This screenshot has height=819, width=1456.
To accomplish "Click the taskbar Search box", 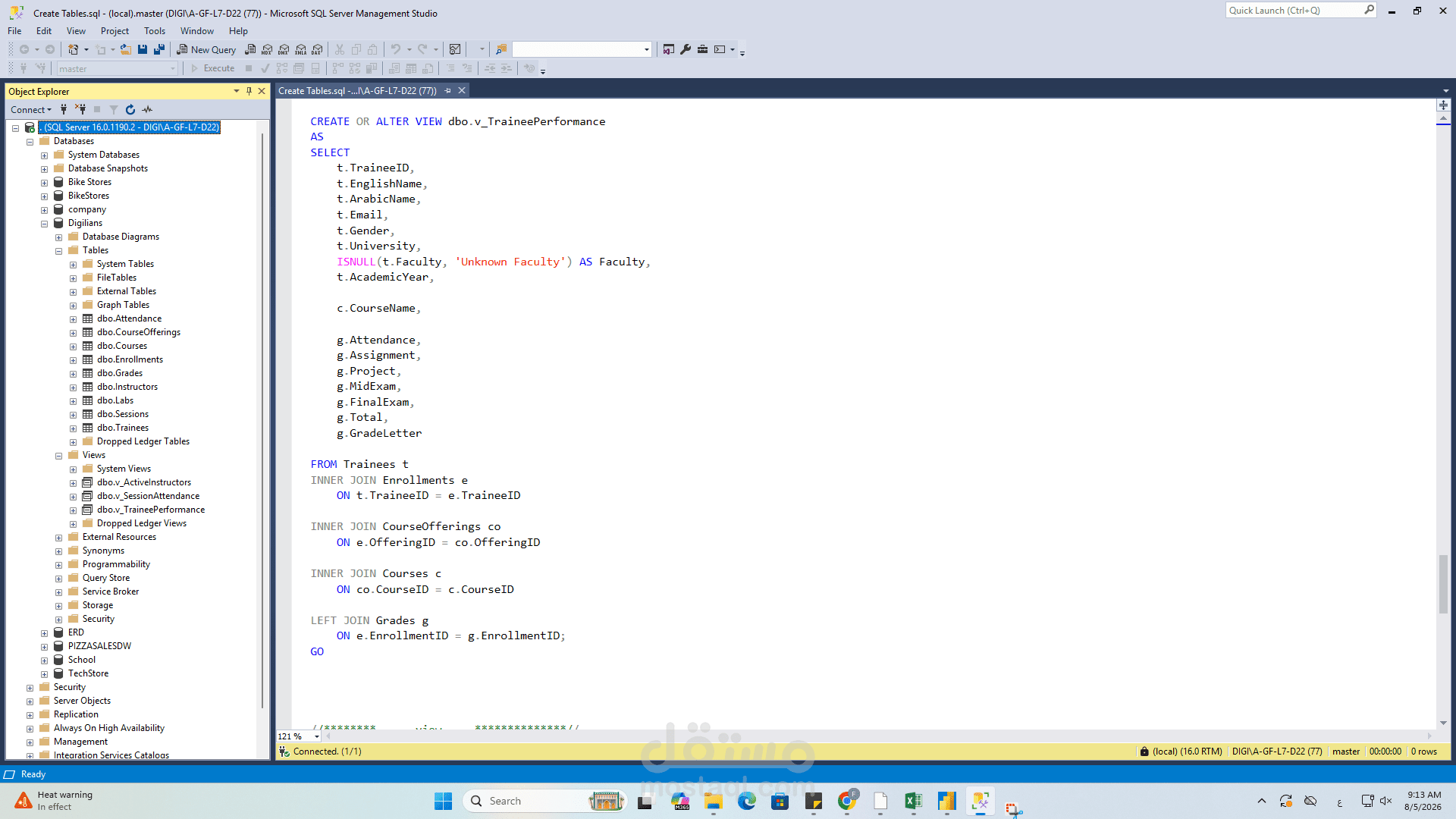I will click(544, 801).
